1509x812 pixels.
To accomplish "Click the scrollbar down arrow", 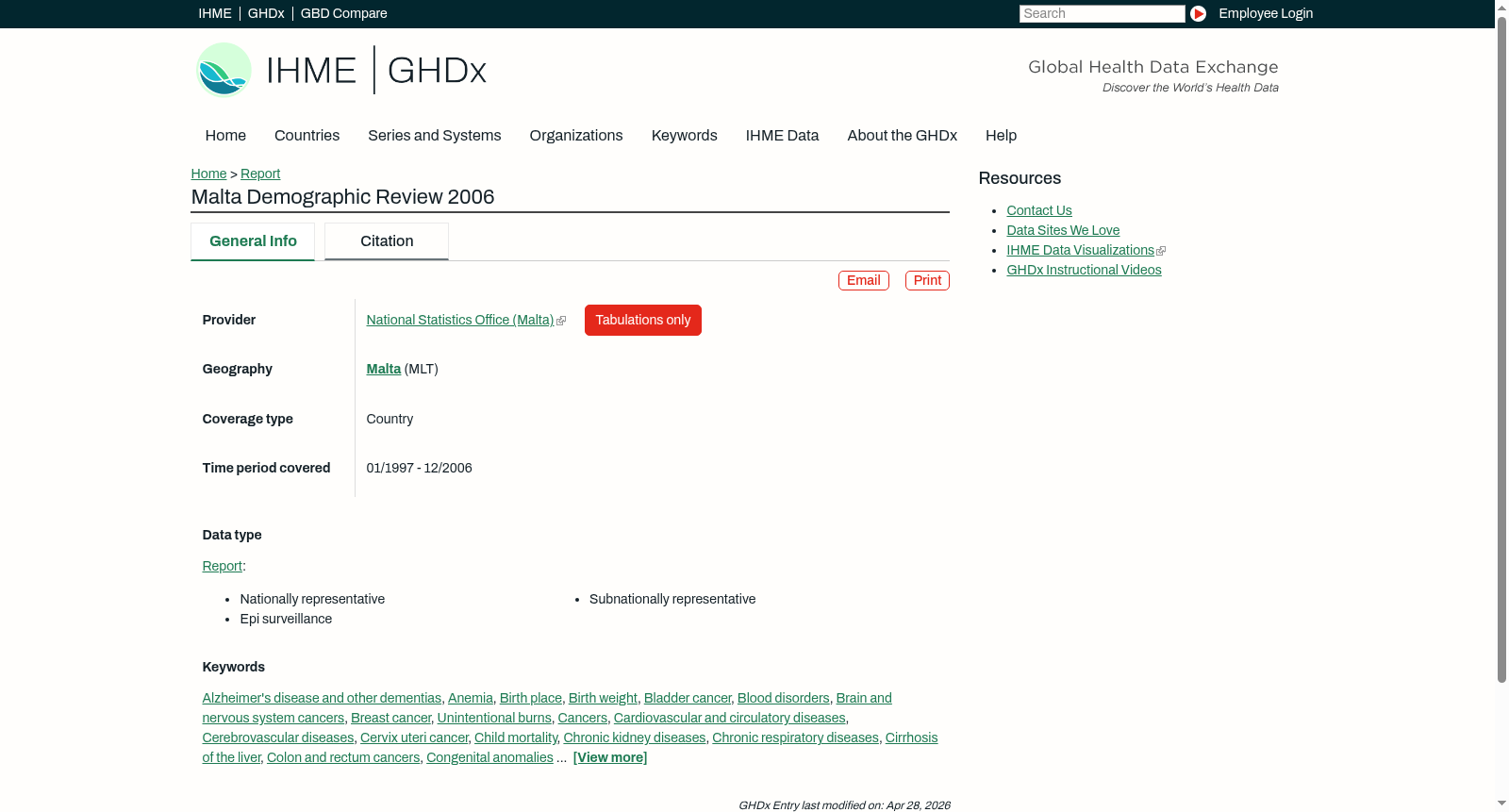I will 1501,804.
